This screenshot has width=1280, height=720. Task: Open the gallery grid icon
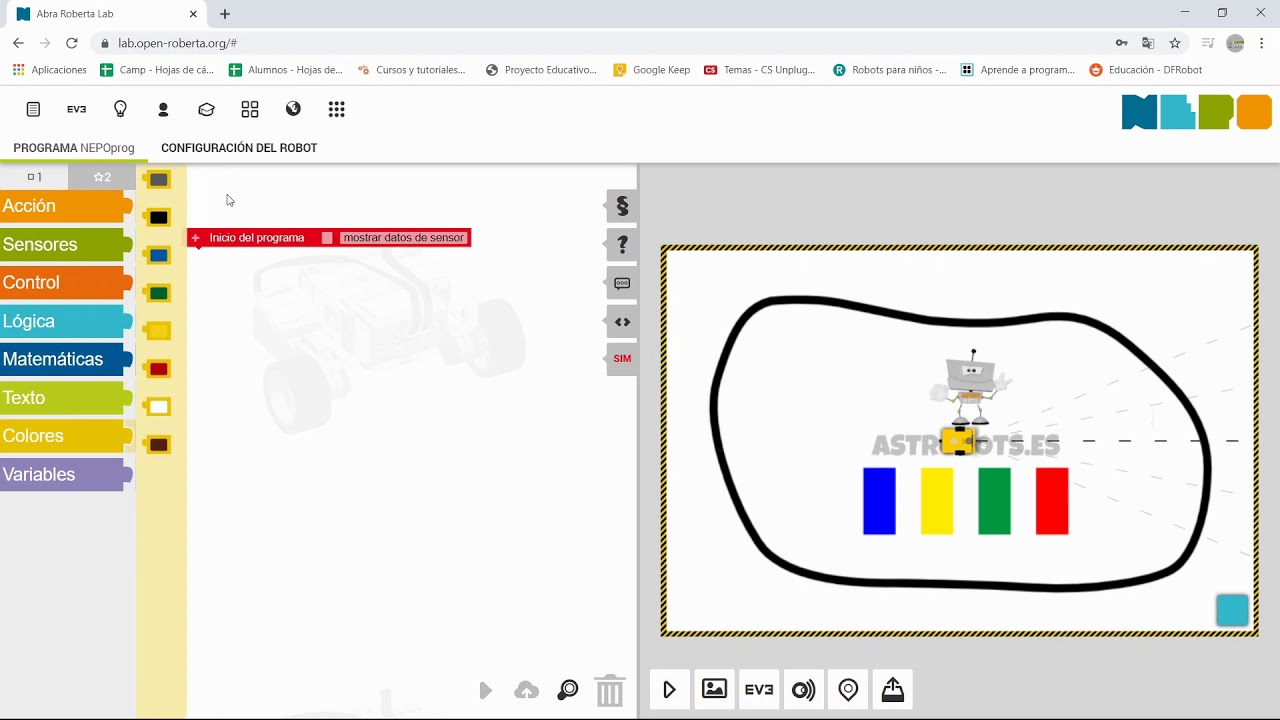pos(250,109)
